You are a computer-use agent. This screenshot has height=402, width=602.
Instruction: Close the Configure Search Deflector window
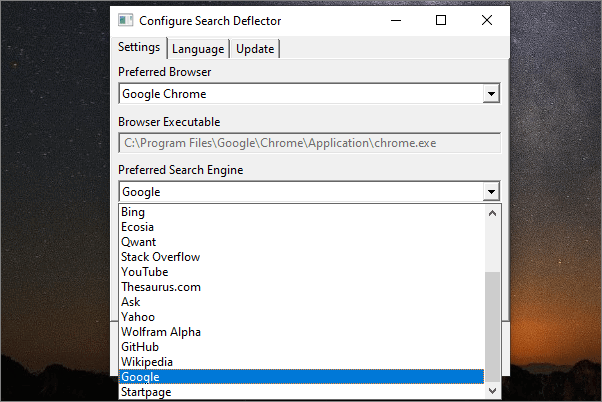(487, 20)
